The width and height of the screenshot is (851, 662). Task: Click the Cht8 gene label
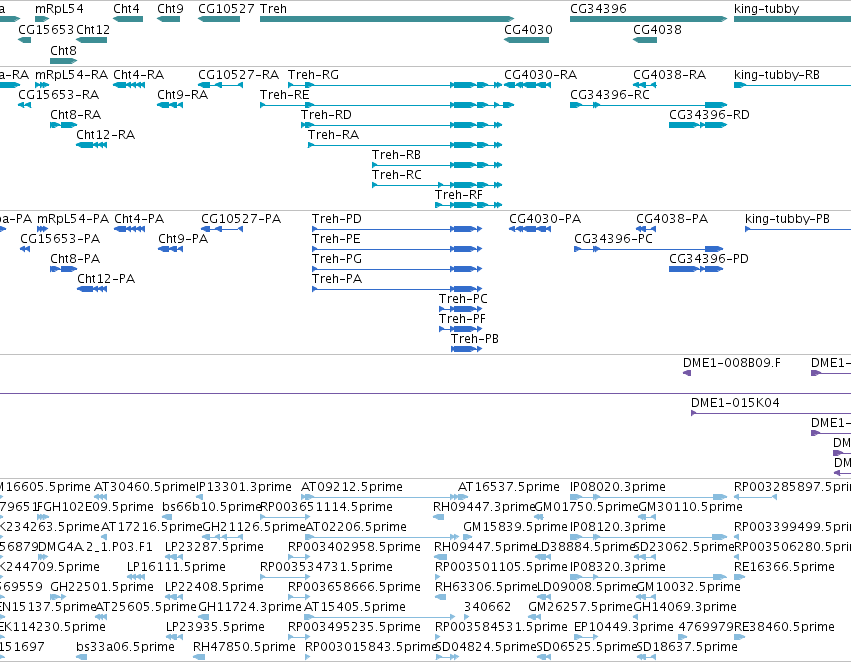(x=63, y=50)
